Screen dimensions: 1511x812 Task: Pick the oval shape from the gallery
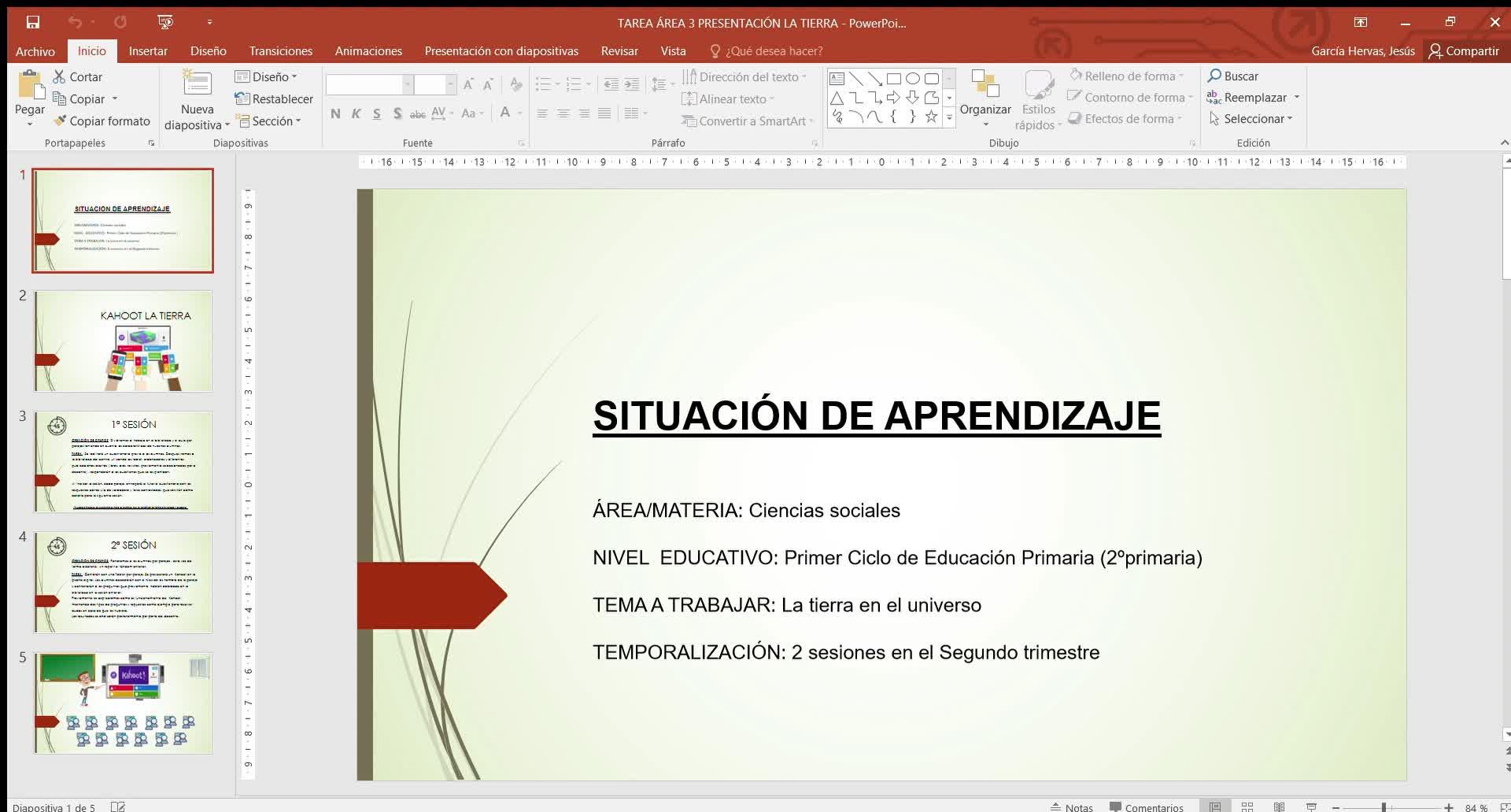[912, 79]
